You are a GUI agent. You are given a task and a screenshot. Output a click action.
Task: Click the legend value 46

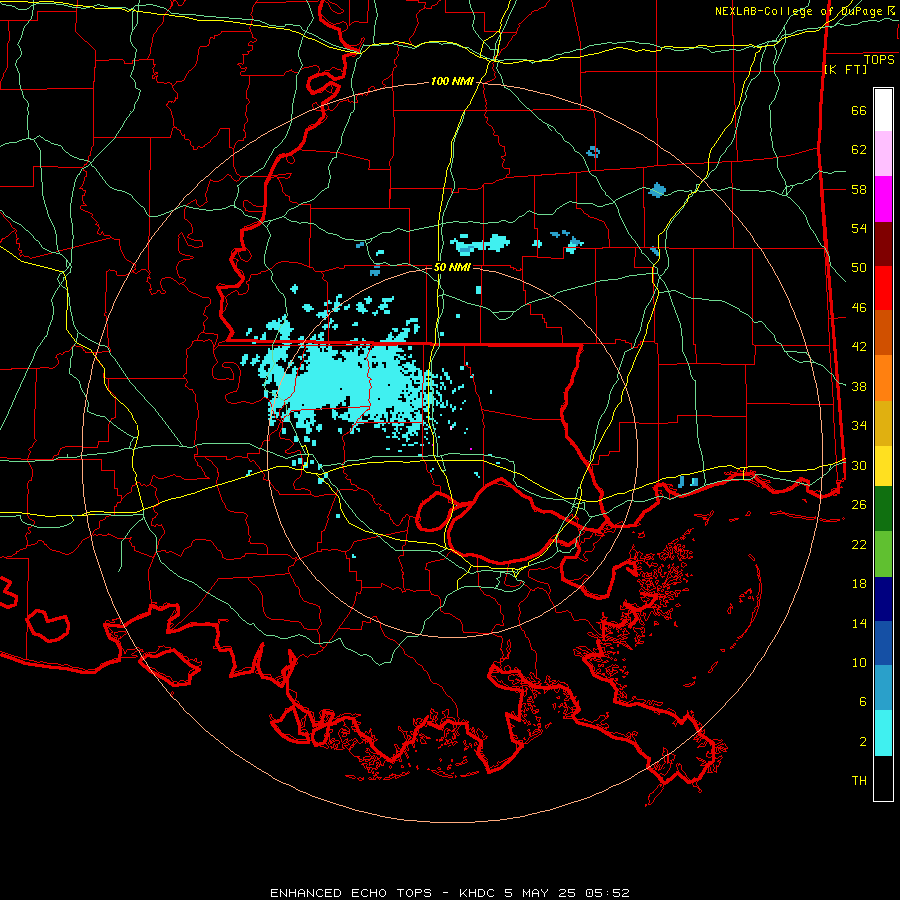859,308
